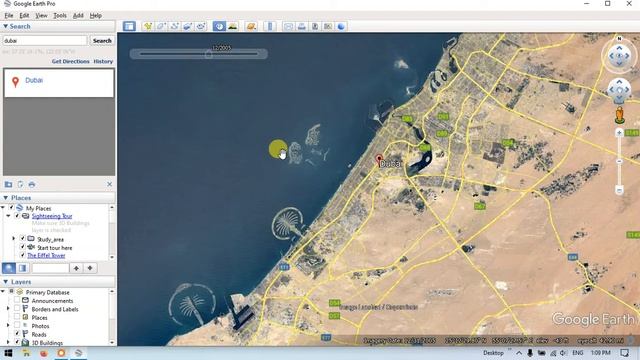
Task: Move selected place down with arrow button
Action: click(90, 268)
